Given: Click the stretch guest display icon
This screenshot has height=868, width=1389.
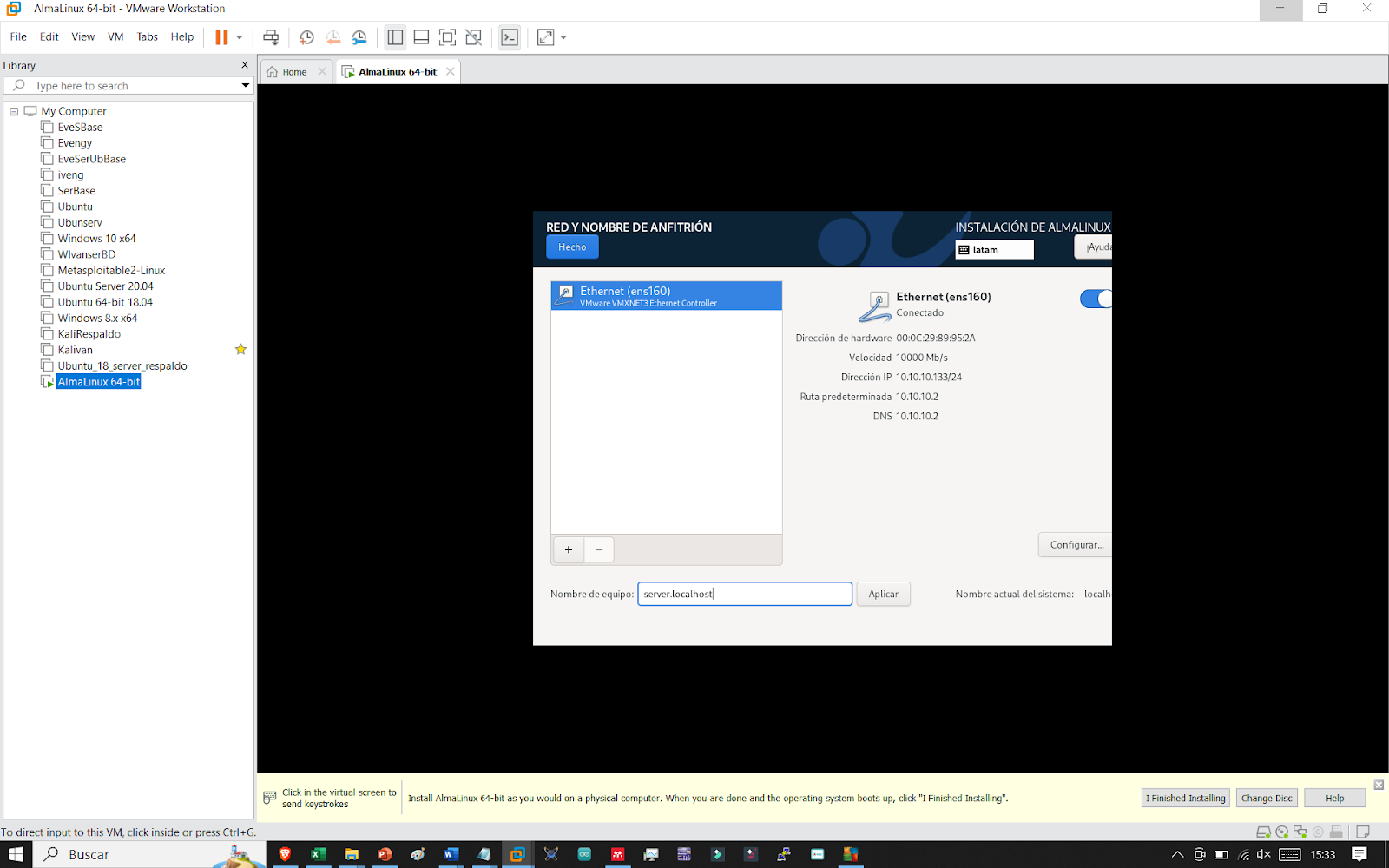Looking at the screenshot, I should pos(545,37).
